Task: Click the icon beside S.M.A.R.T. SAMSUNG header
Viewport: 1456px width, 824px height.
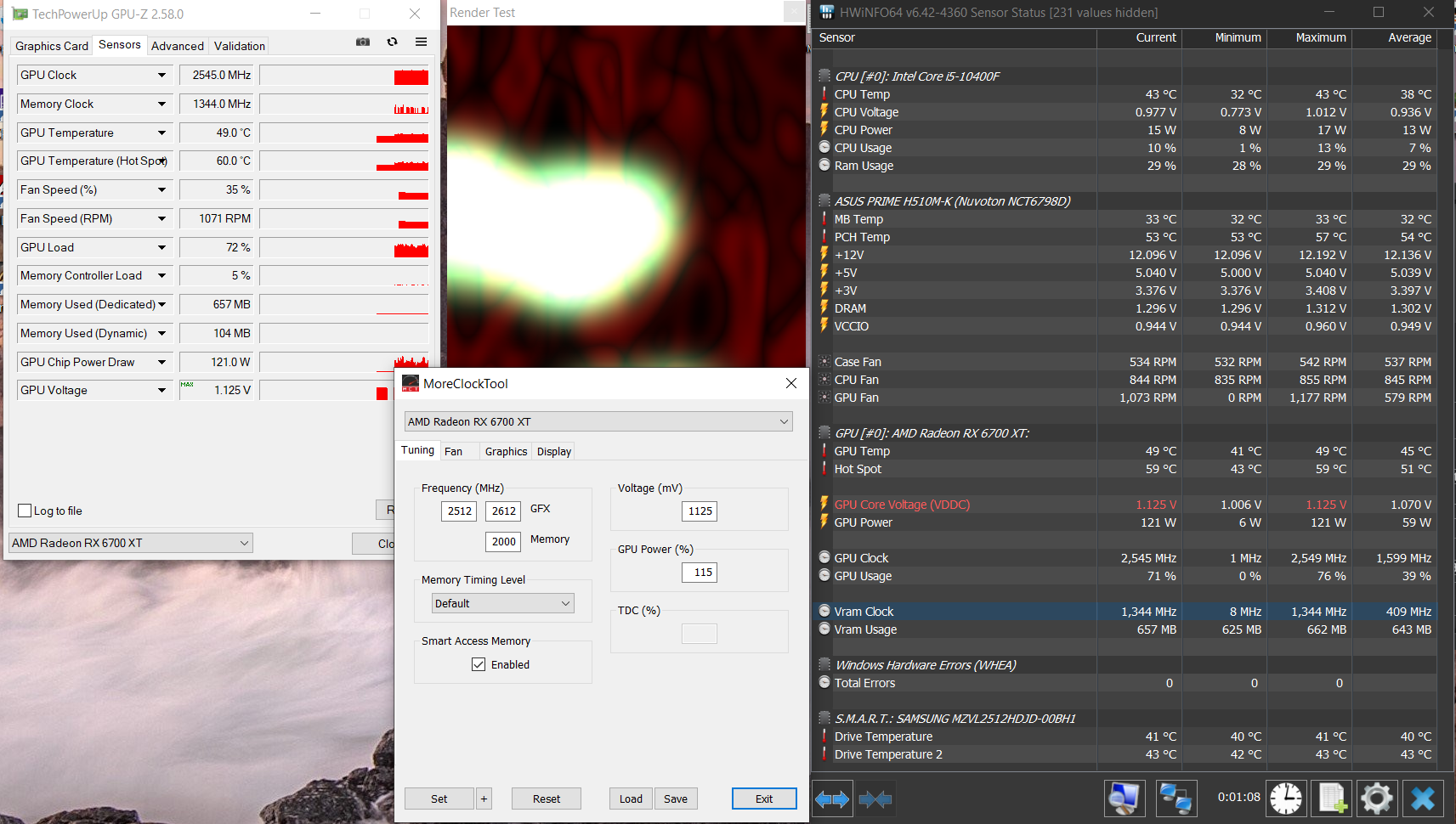Action: (x=824, y=719)
